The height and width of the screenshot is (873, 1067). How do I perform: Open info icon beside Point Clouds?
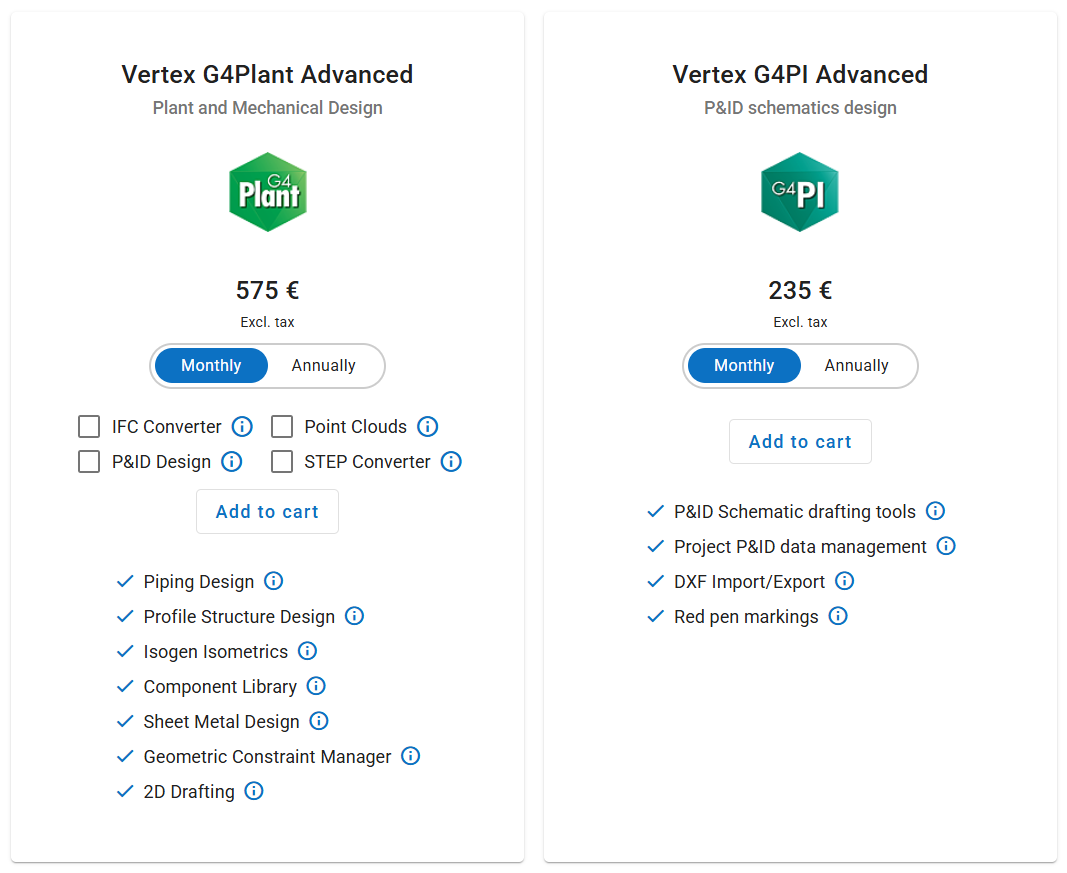[427, 427]
